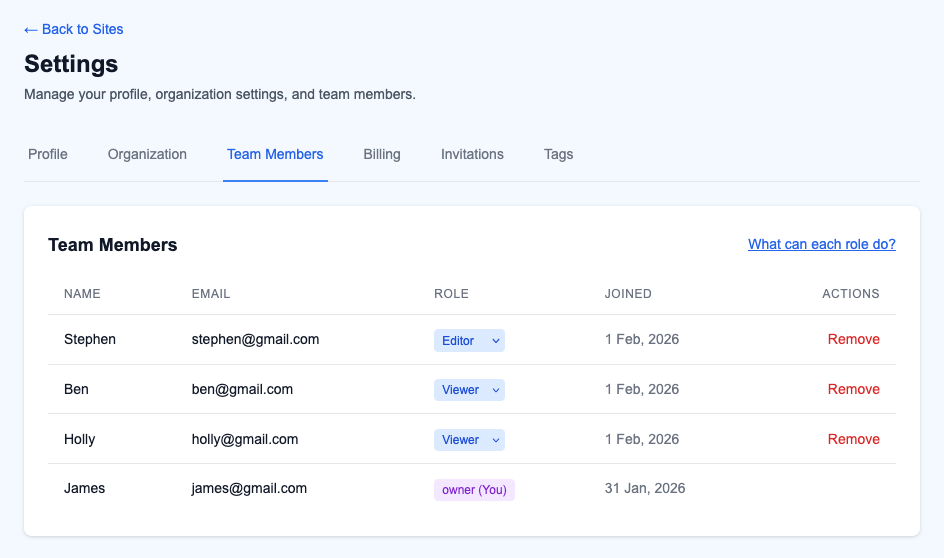Open the Billing tab

point(382,155)
